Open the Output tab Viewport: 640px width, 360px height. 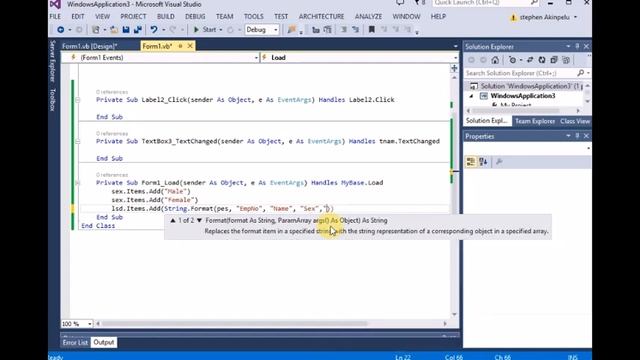tap(104, 342)
